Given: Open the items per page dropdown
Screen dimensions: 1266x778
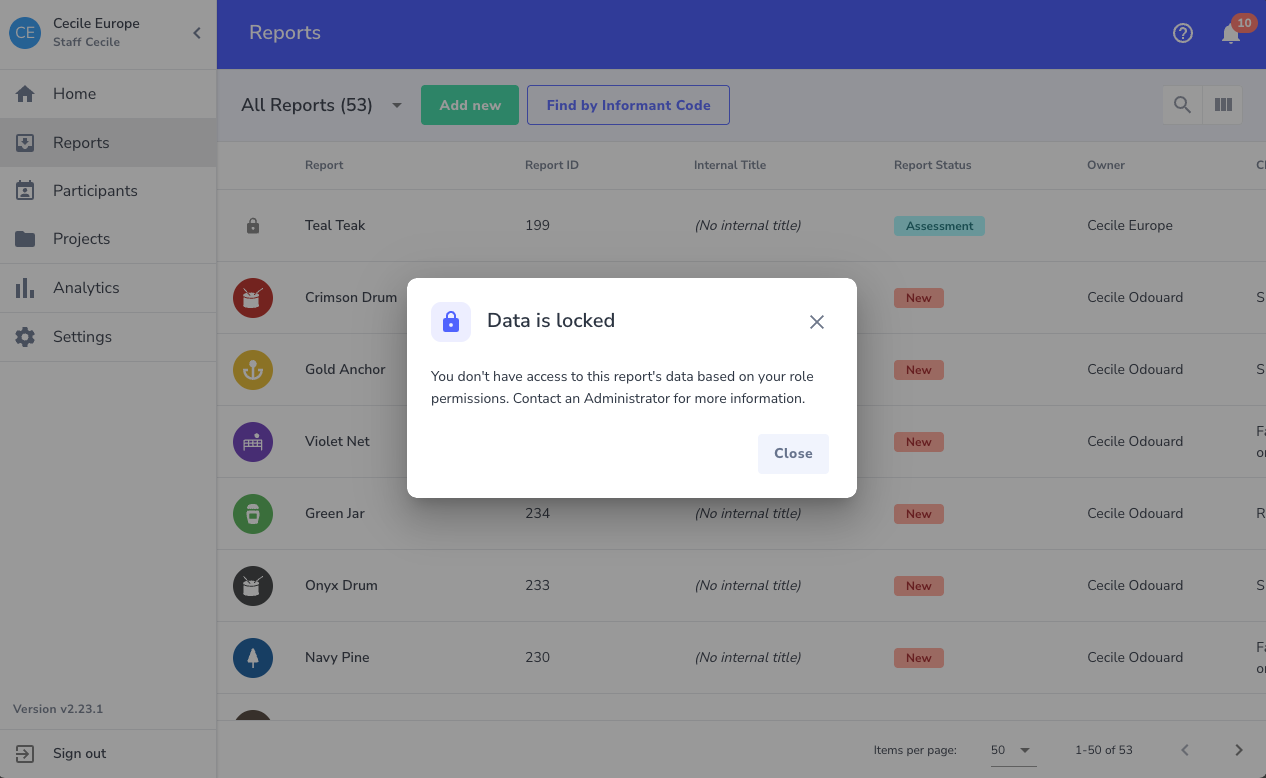Looking at the screenshot, I should 1012,750.
